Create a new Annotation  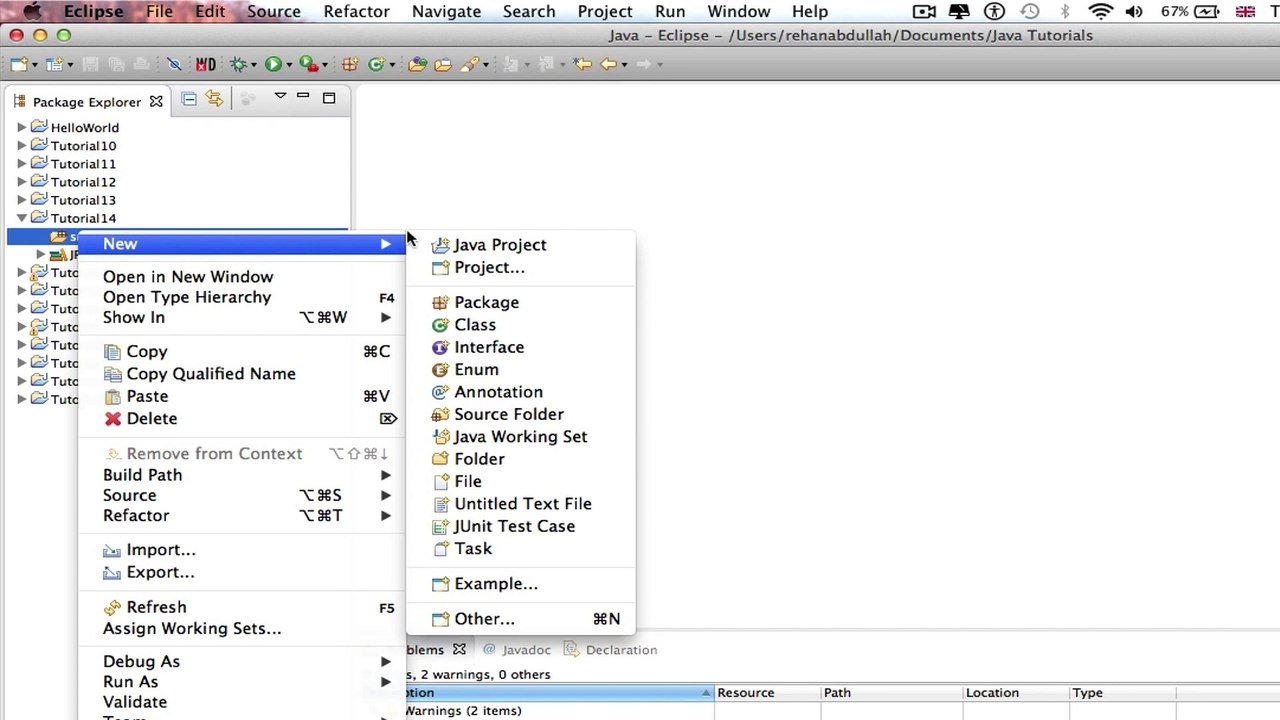[x=520, y=392]
